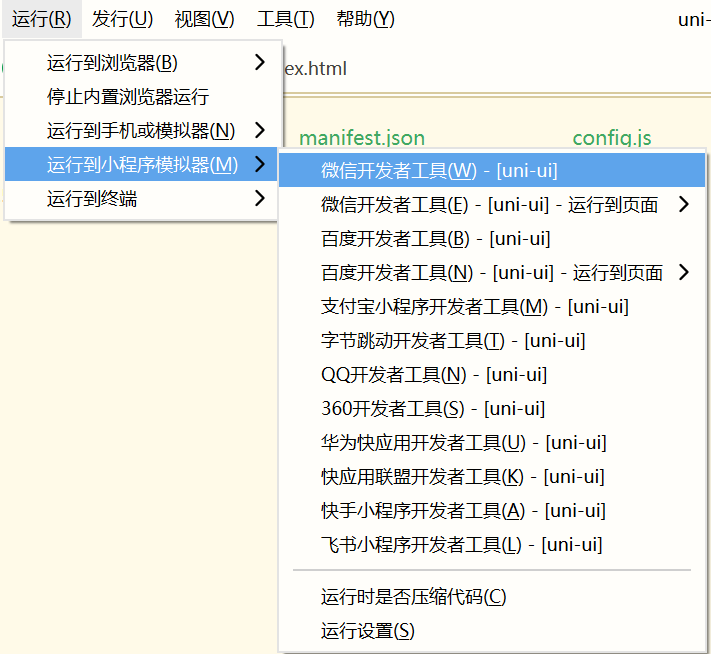The height and width of the screenshot is (654, 711).
Task: Open the 工具(T) menu
Action: point(286,19)
